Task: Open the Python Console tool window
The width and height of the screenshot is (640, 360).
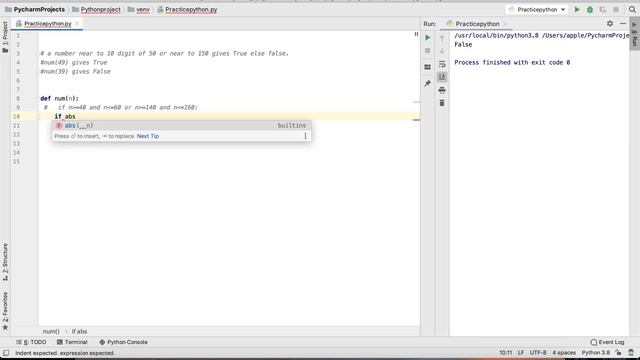Action: point(123,342)
